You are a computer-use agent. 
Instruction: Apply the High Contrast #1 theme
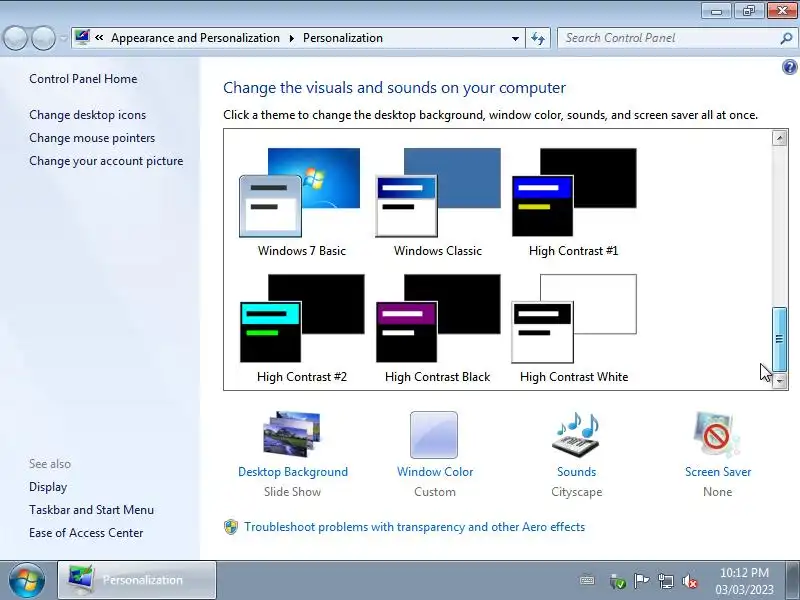click(x=573, y=202)
